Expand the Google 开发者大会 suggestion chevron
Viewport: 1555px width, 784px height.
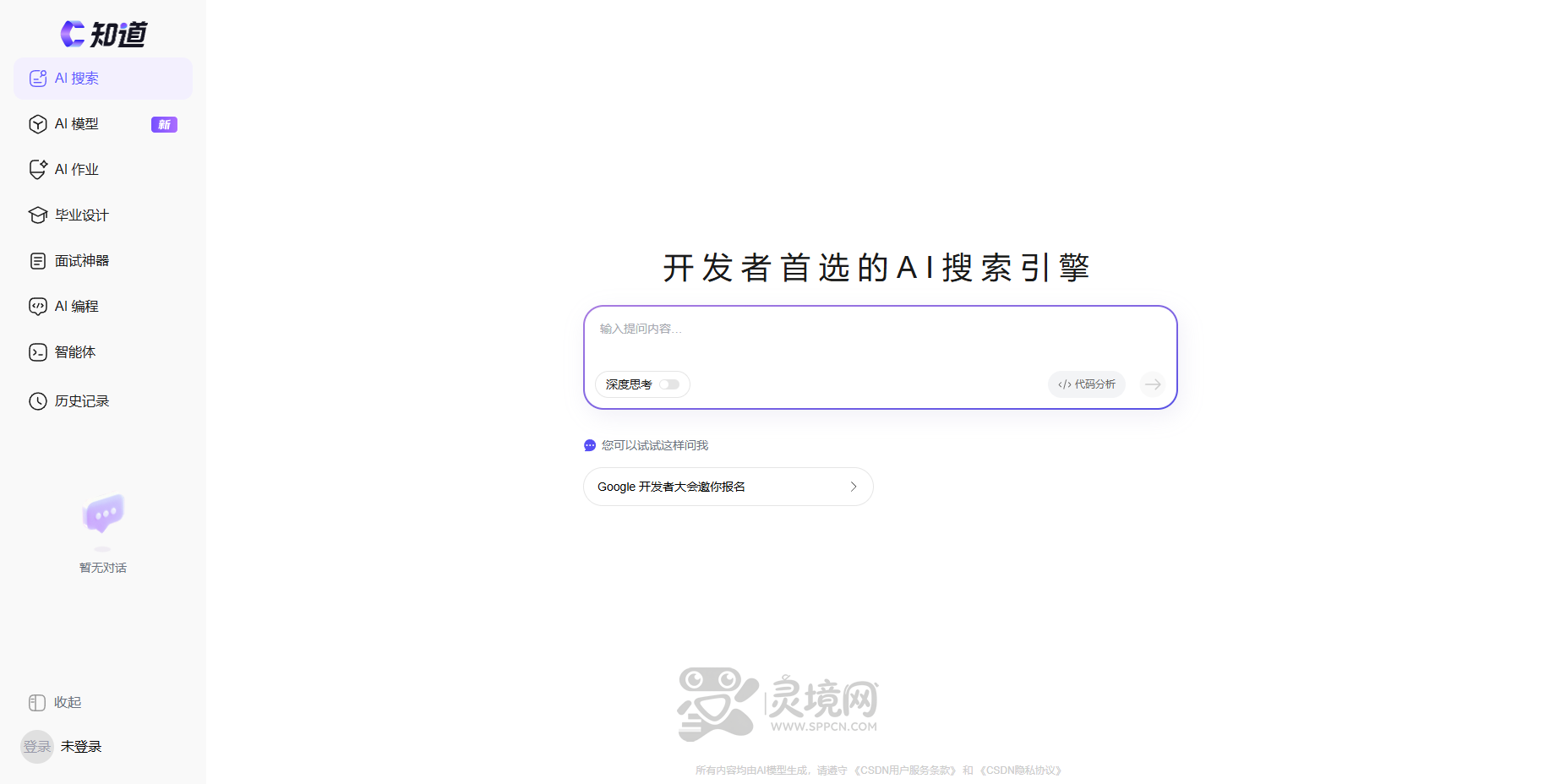click(854, 487)
